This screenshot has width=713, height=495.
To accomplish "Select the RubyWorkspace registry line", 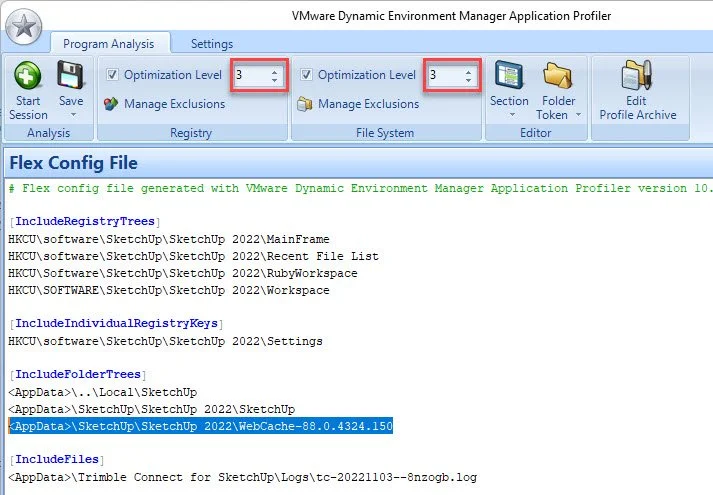I will [x=183, y=273].
